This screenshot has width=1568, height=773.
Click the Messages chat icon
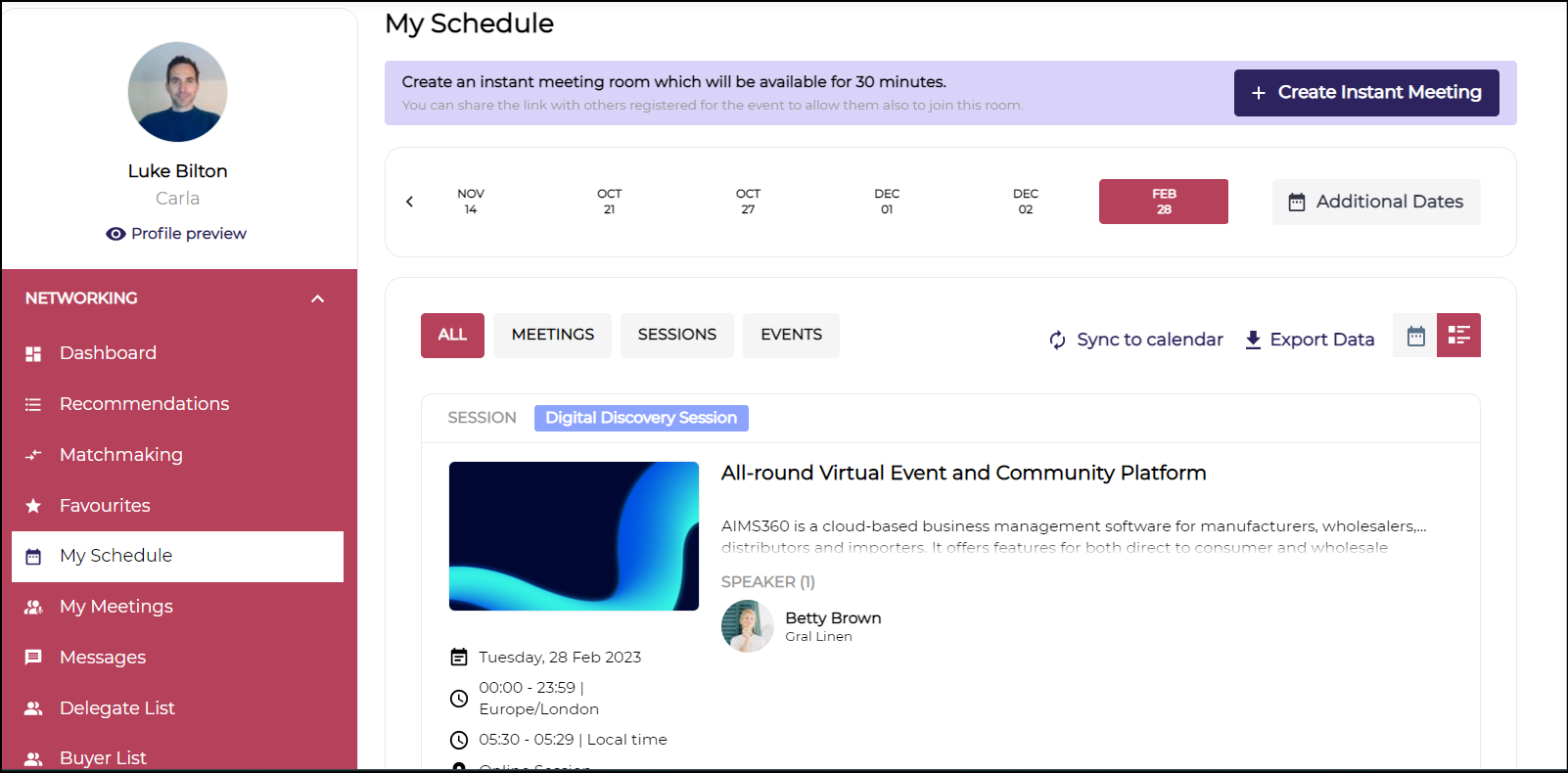point(33,658)
